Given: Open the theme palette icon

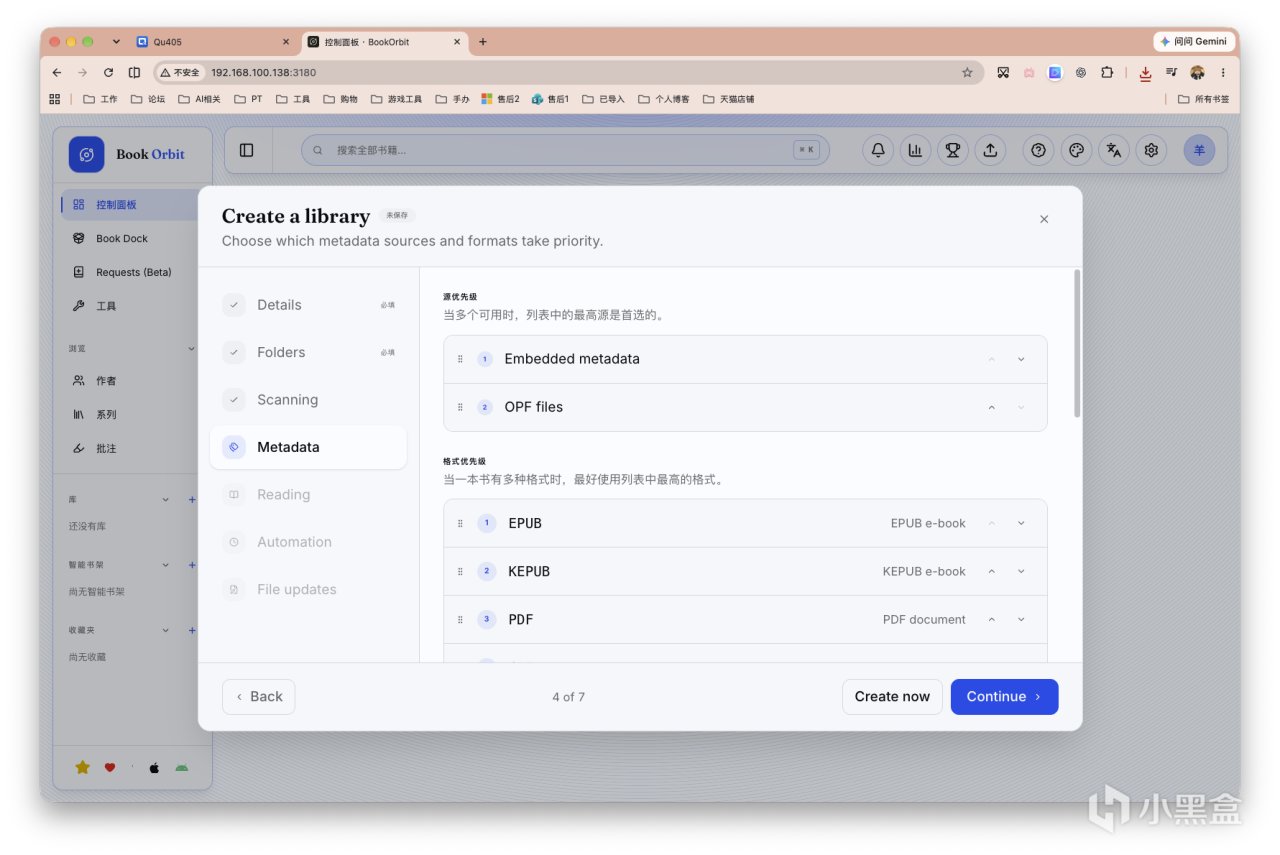Looking at the screenshot, I should click(x=1077, y=150).
